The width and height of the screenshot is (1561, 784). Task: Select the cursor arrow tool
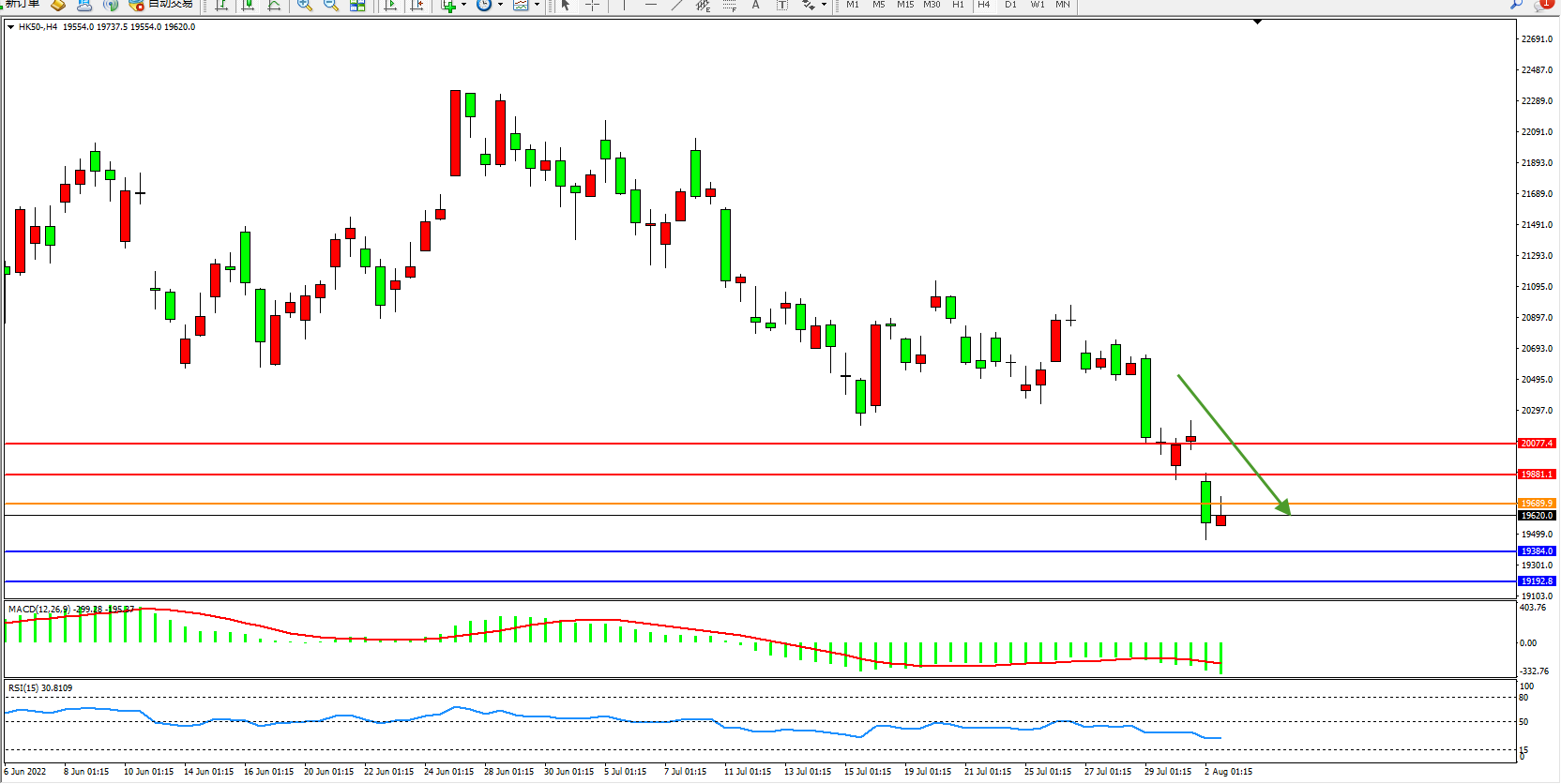pos(566,5)
